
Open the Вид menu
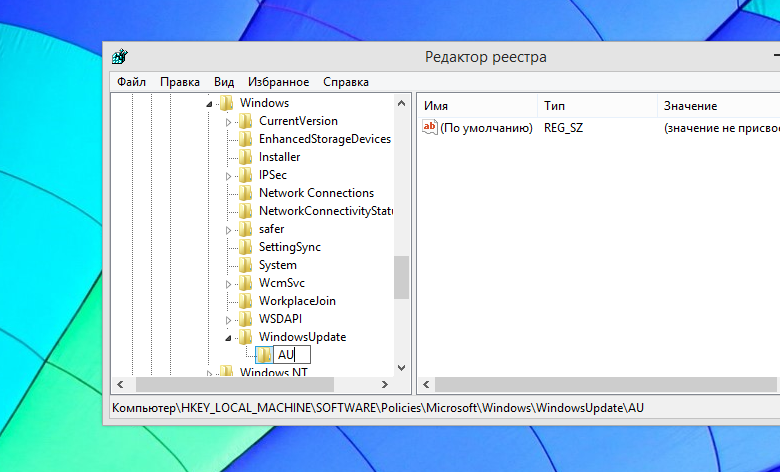224,82
